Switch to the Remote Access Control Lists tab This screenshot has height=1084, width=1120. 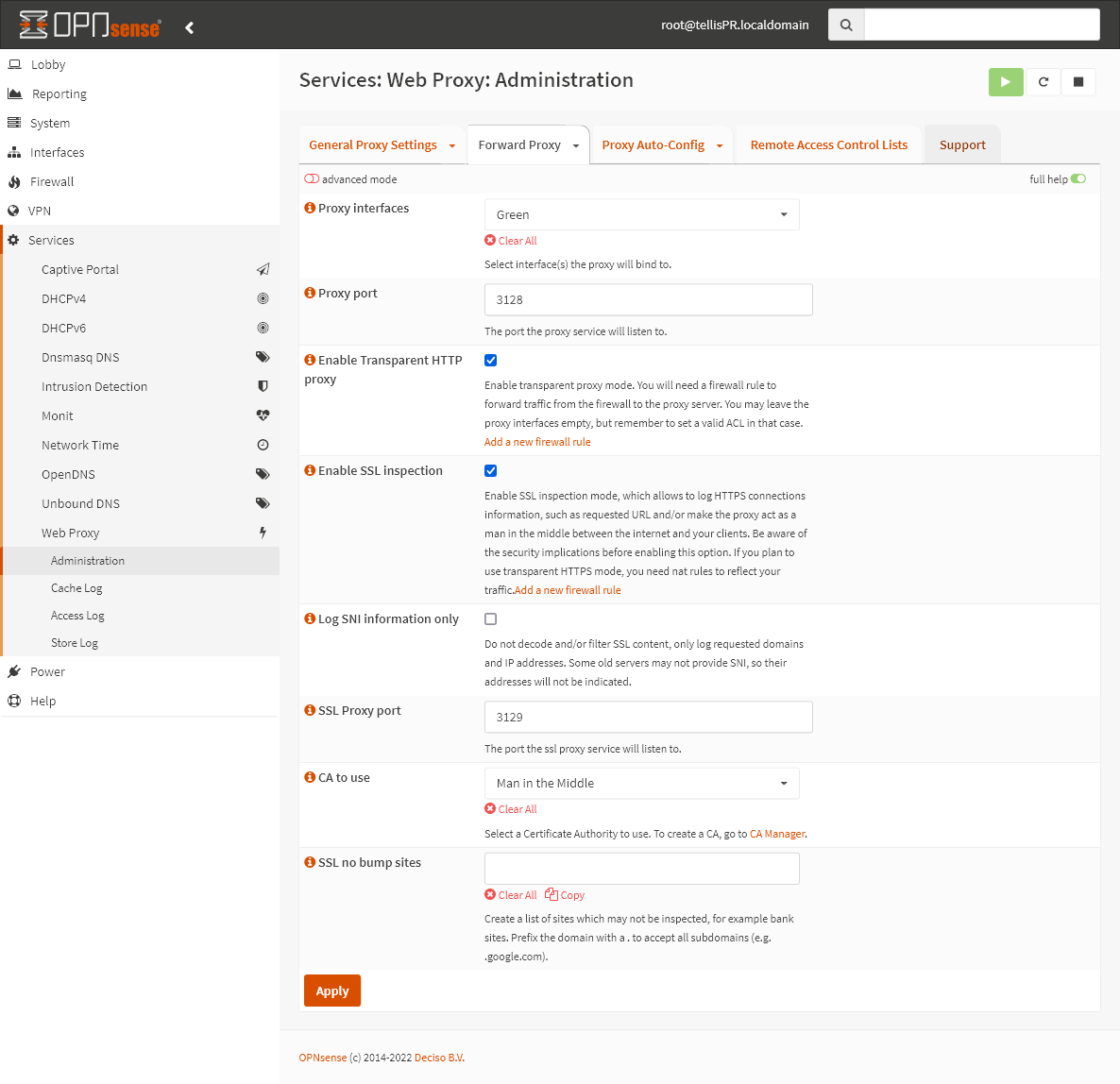(x=828, y=144)
